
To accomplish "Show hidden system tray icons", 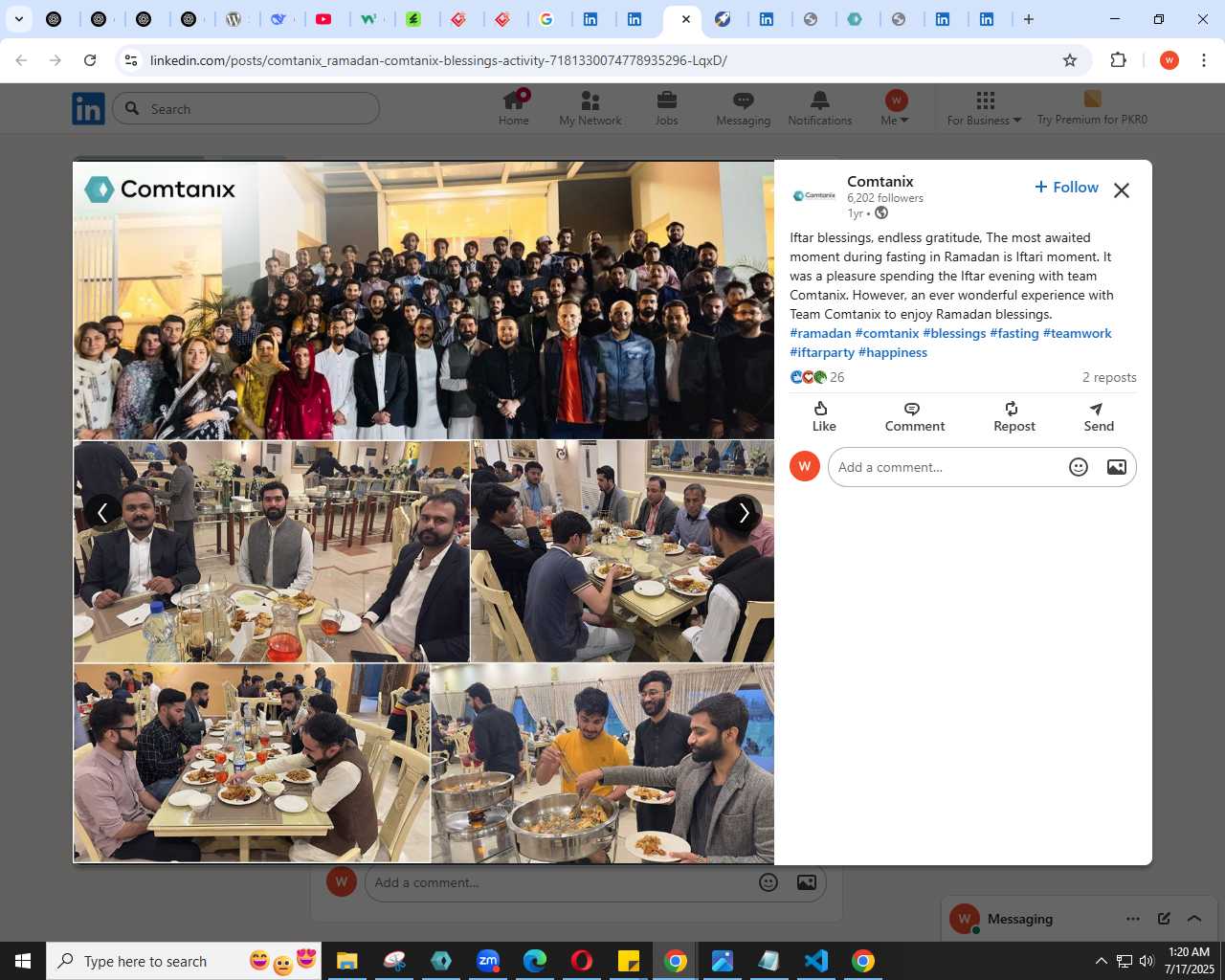I will point(1101,961).
